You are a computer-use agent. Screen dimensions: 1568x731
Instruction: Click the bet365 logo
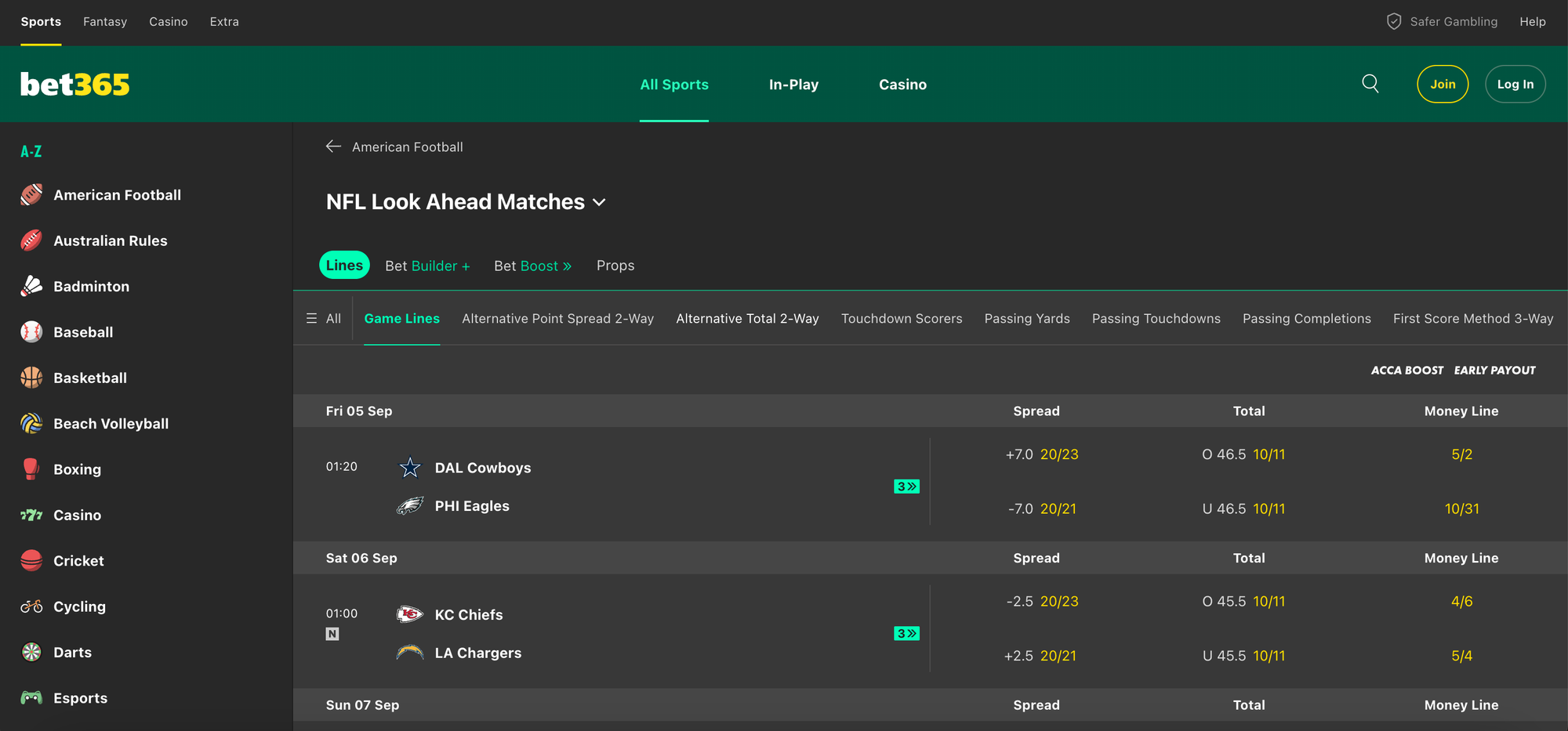75,84
